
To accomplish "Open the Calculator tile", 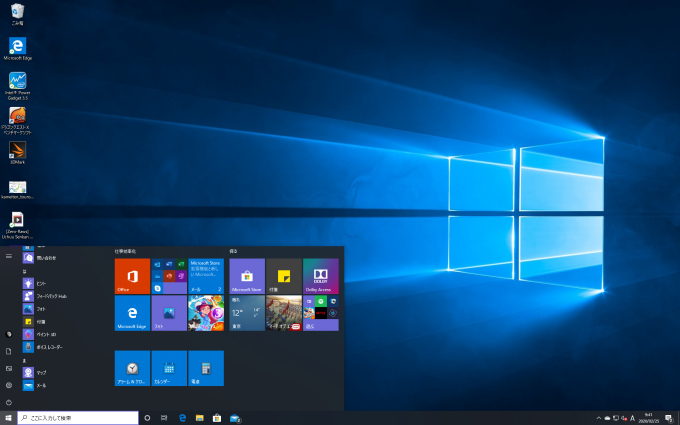I will 206,368.
